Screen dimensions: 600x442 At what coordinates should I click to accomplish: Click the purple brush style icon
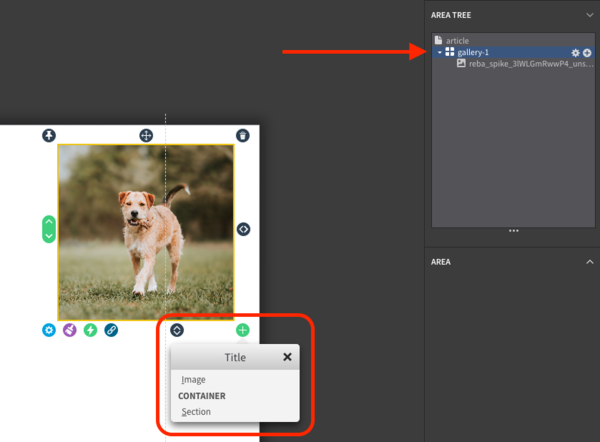[x=70, y=330]
